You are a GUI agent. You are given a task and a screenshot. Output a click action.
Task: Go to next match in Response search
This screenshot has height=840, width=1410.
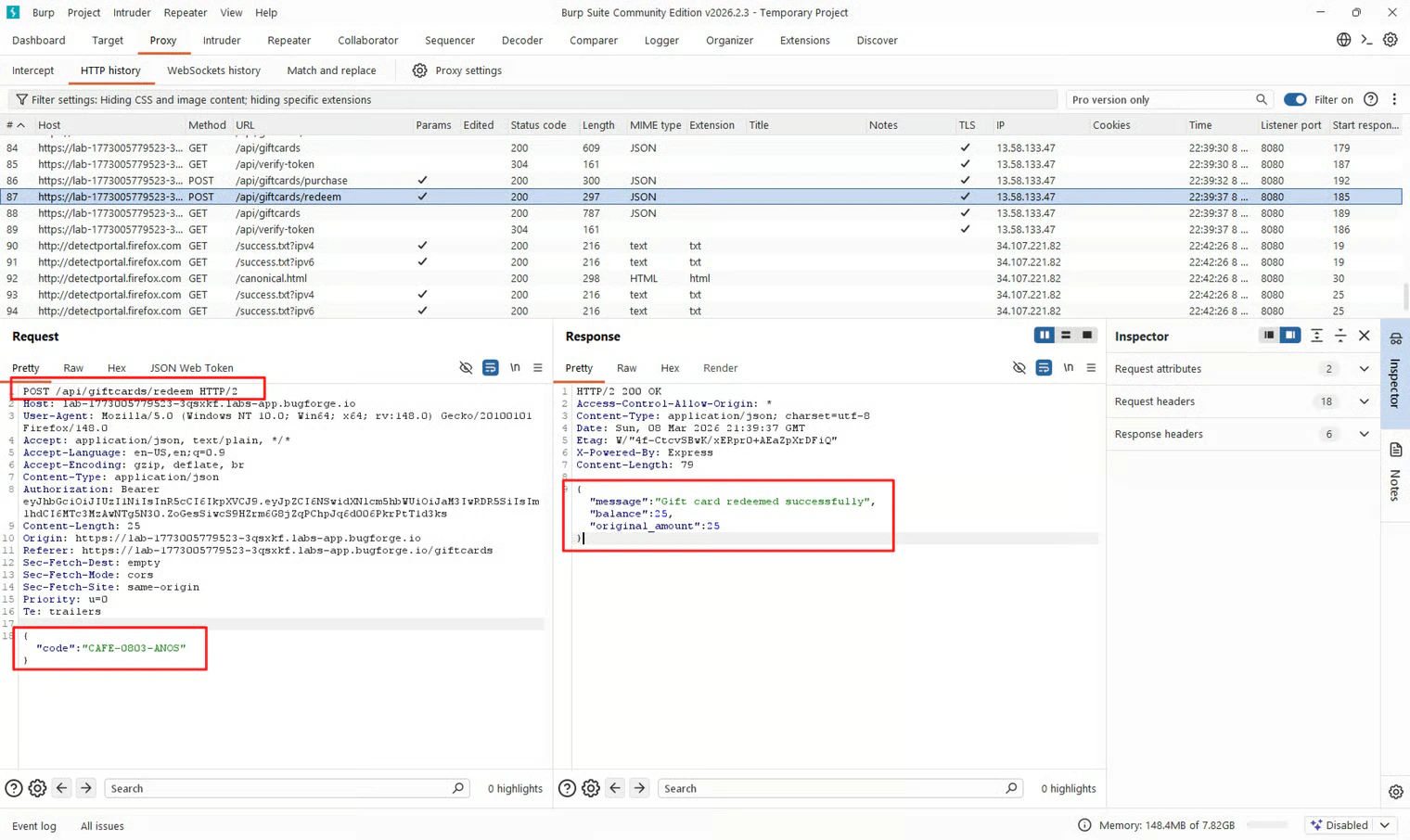tap(639, 788)
